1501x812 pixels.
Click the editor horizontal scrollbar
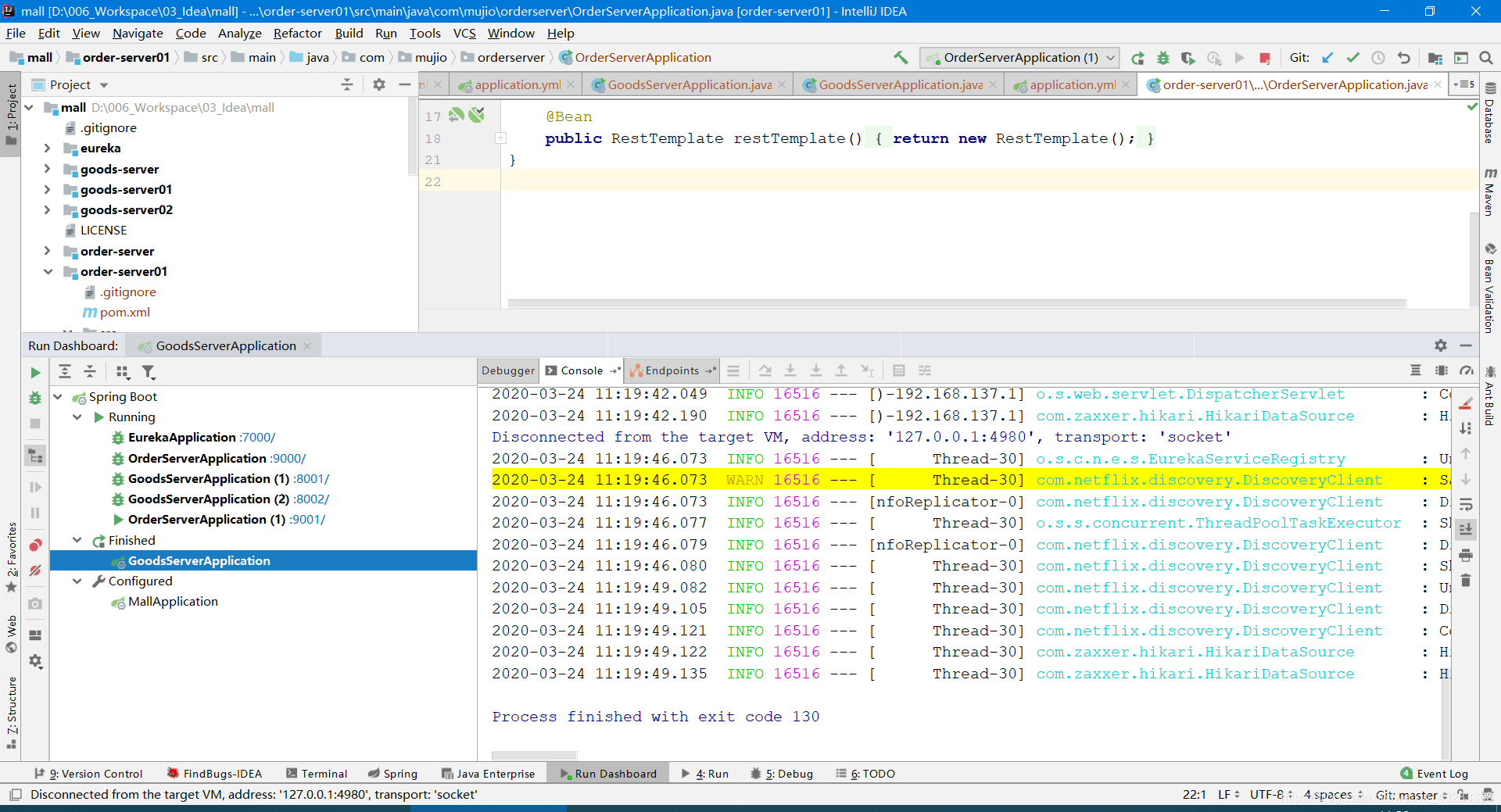(x=957, y=303)
